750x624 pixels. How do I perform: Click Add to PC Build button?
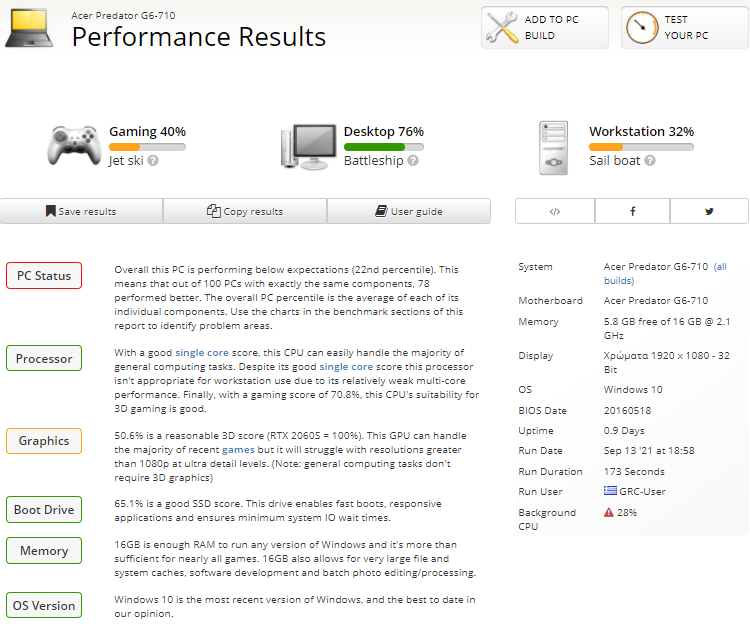tap(545, 28)
